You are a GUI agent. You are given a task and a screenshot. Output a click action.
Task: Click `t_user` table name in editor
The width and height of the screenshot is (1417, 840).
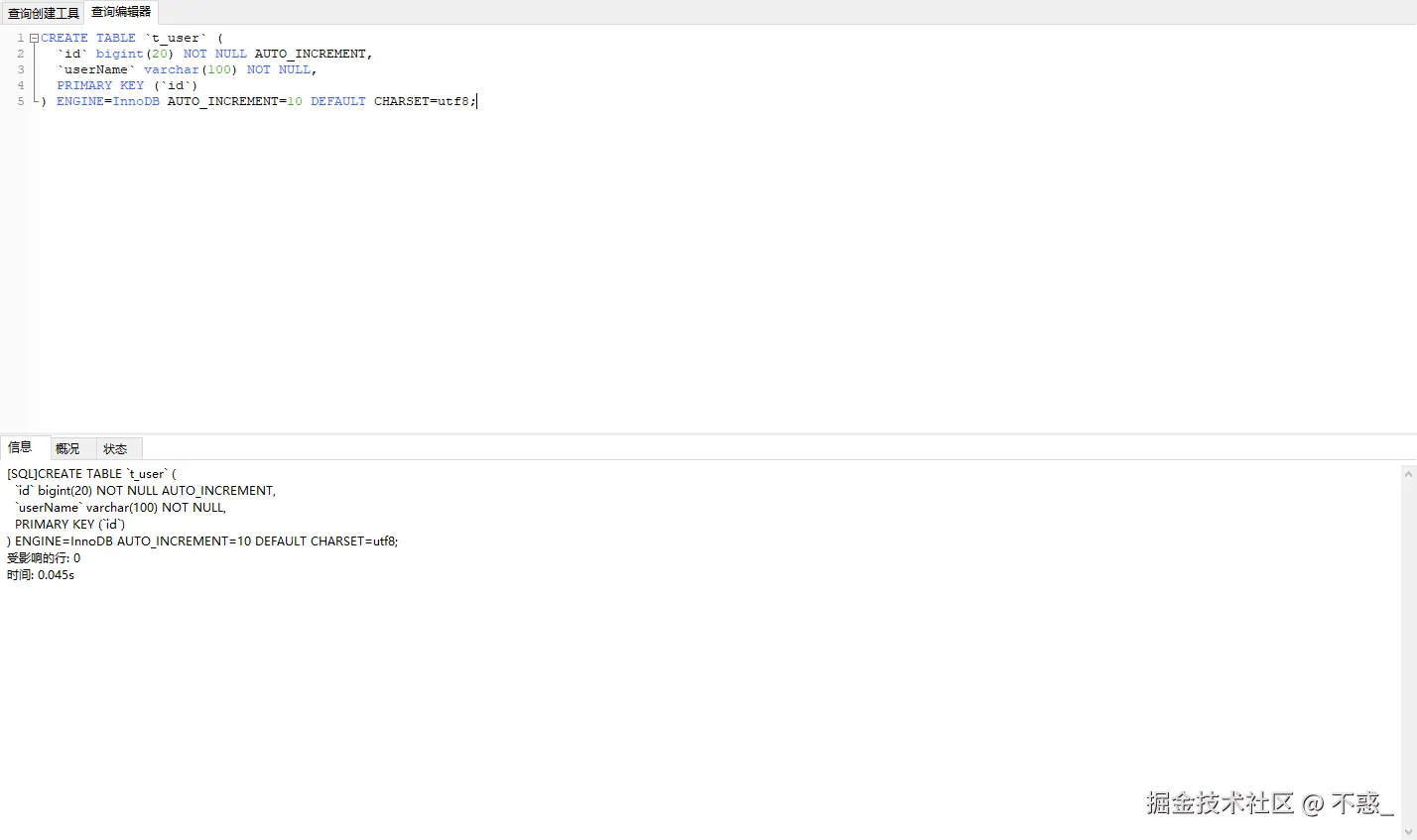click(x=176, y=38)
